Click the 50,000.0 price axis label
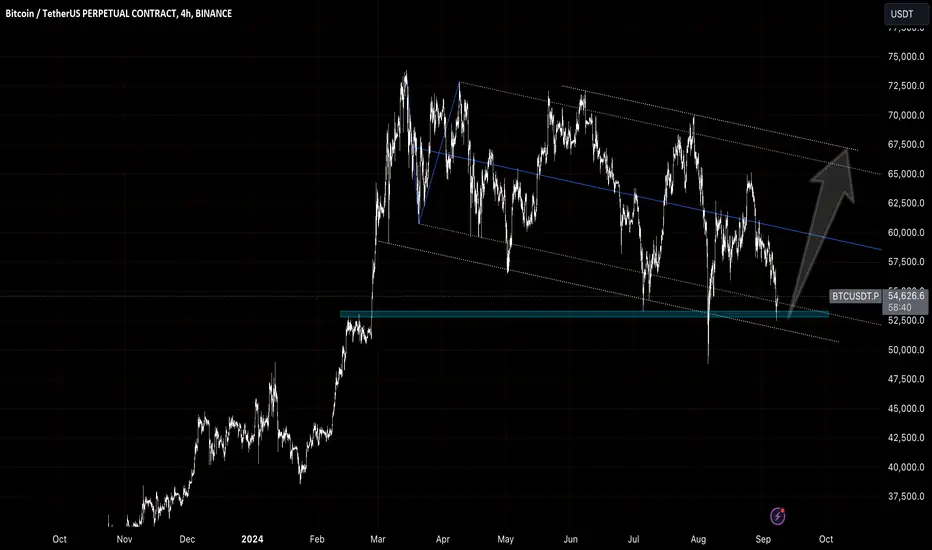This screenshot has height=550, width=932. coord(906,350)
